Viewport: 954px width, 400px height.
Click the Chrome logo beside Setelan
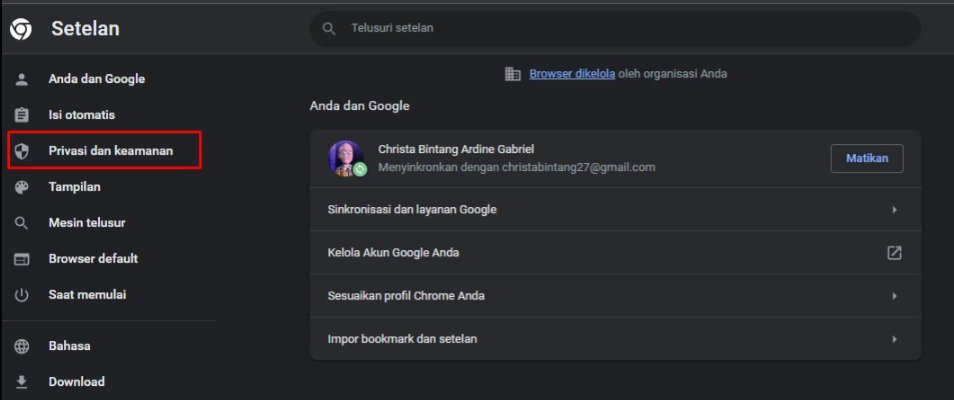pos(21,29)
